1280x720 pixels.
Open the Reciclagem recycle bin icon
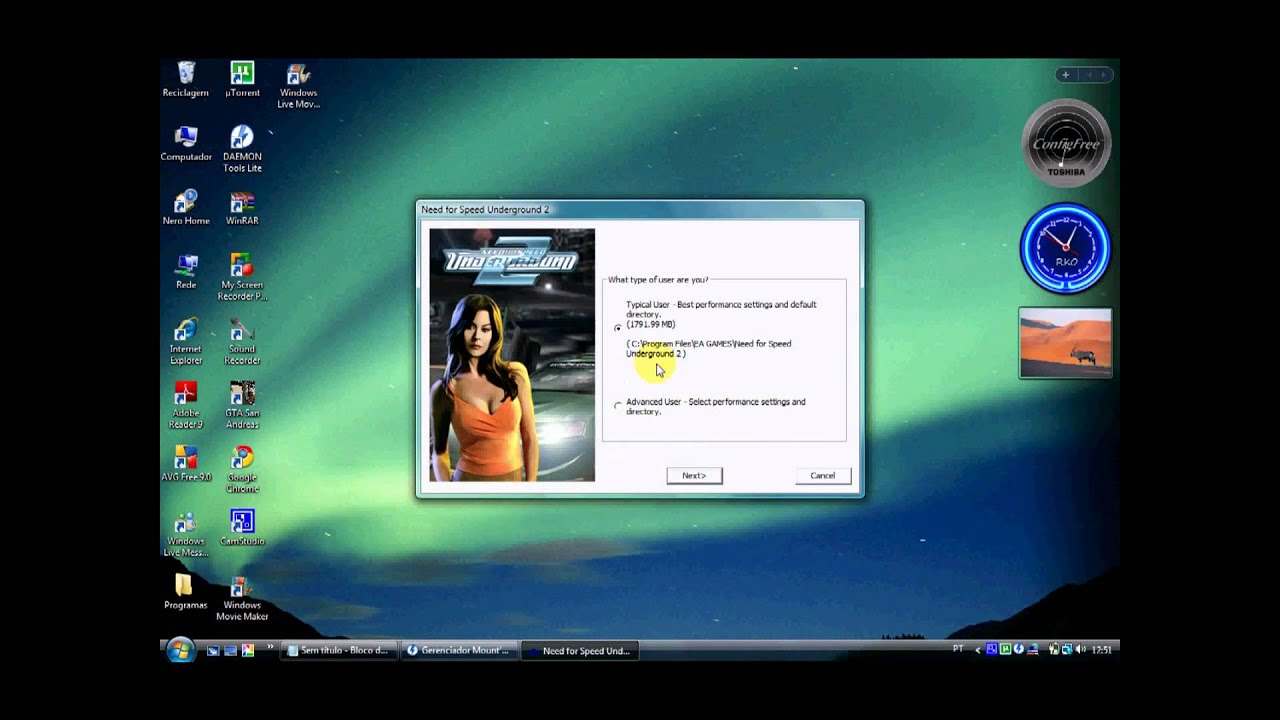[185, 79]
